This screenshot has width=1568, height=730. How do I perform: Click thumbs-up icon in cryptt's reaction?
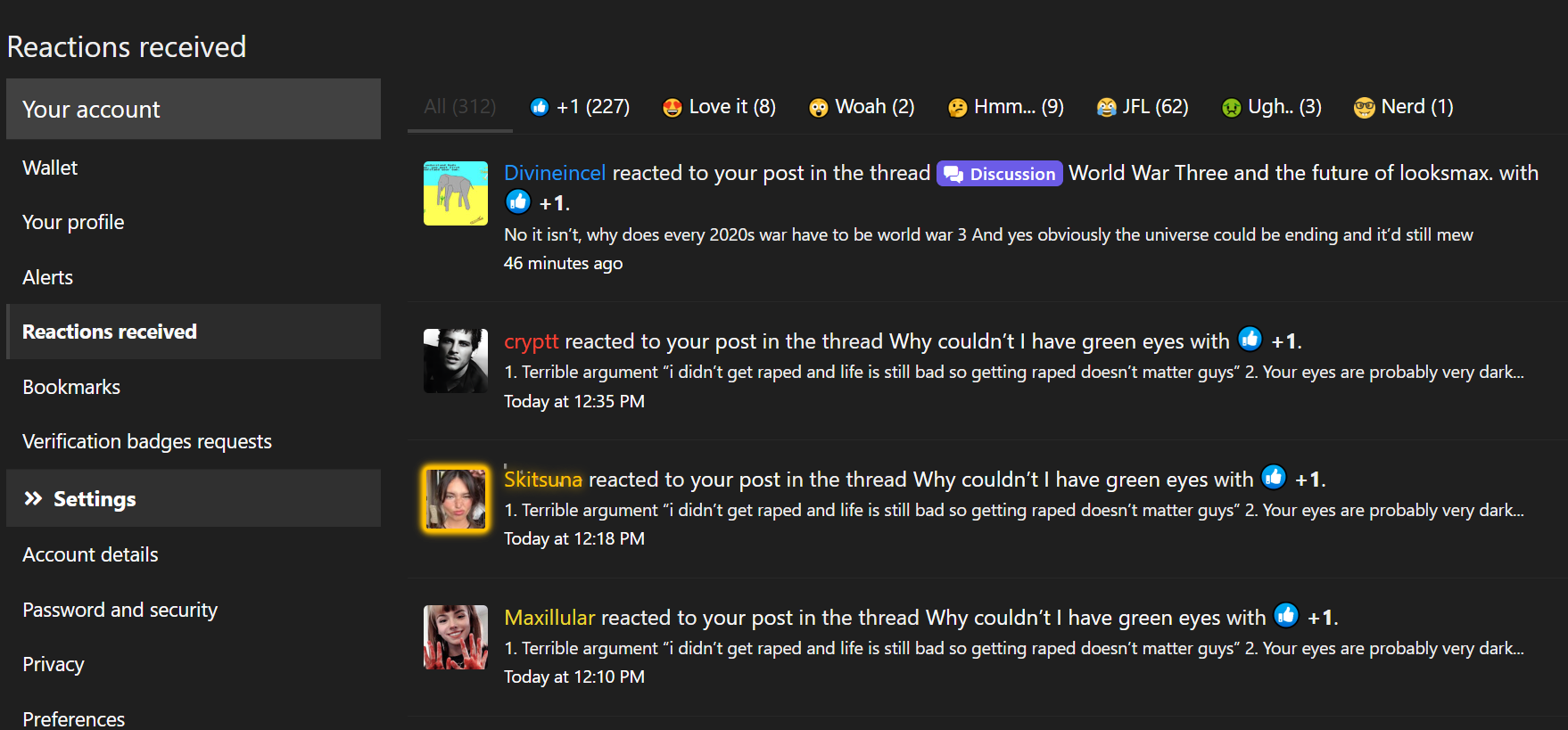coord(1250,339)
